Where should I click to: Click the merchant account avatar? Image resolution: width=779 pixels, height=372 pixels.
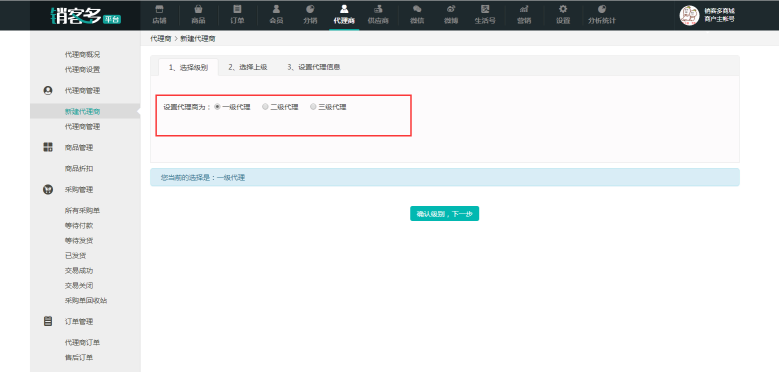click(x=689, y=15)
